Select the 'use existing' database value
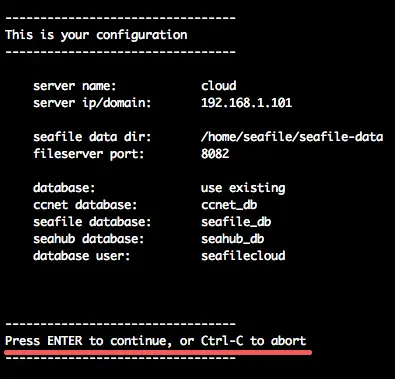This screenshot has height=379, width=395. [x=243, y=188]
